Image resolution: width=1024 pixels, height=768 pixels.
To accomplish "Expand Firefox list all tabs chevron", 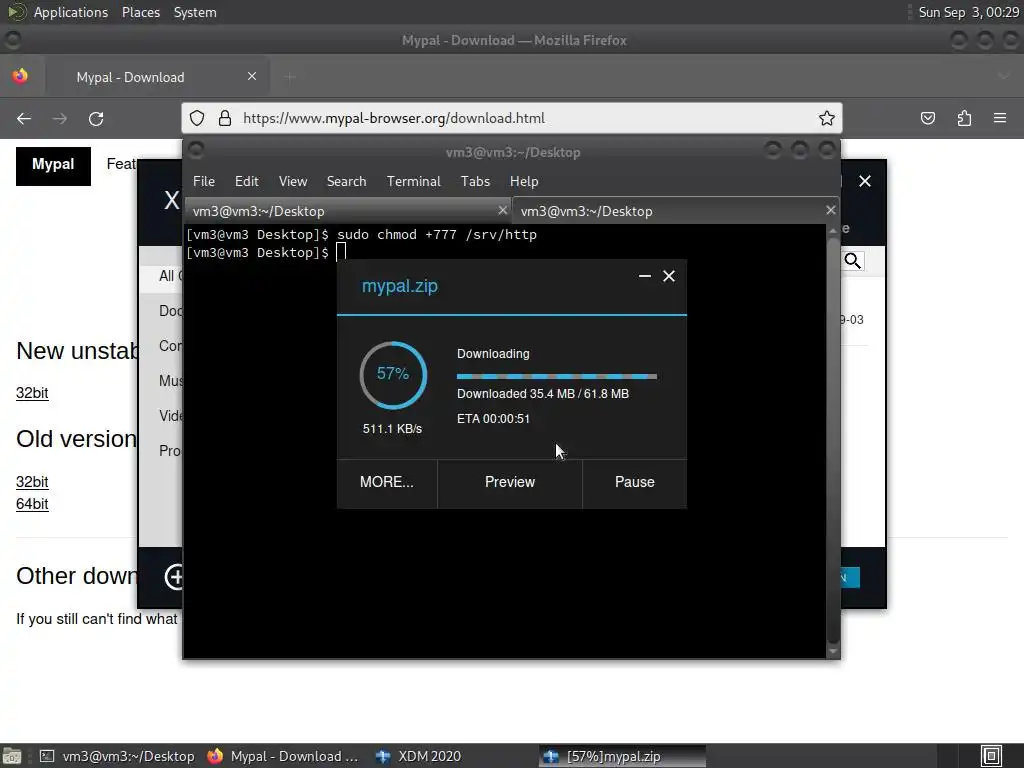I will 1003,76.
